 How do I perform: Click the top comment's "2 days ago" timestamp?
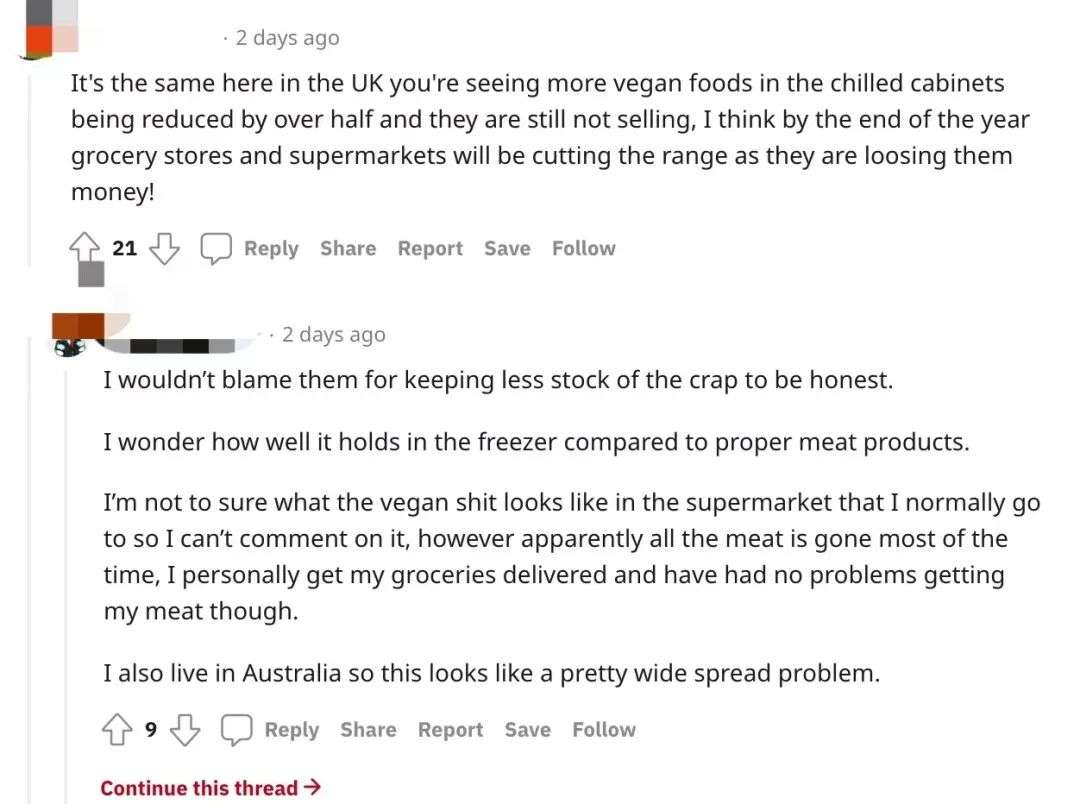tap(287, 38)
